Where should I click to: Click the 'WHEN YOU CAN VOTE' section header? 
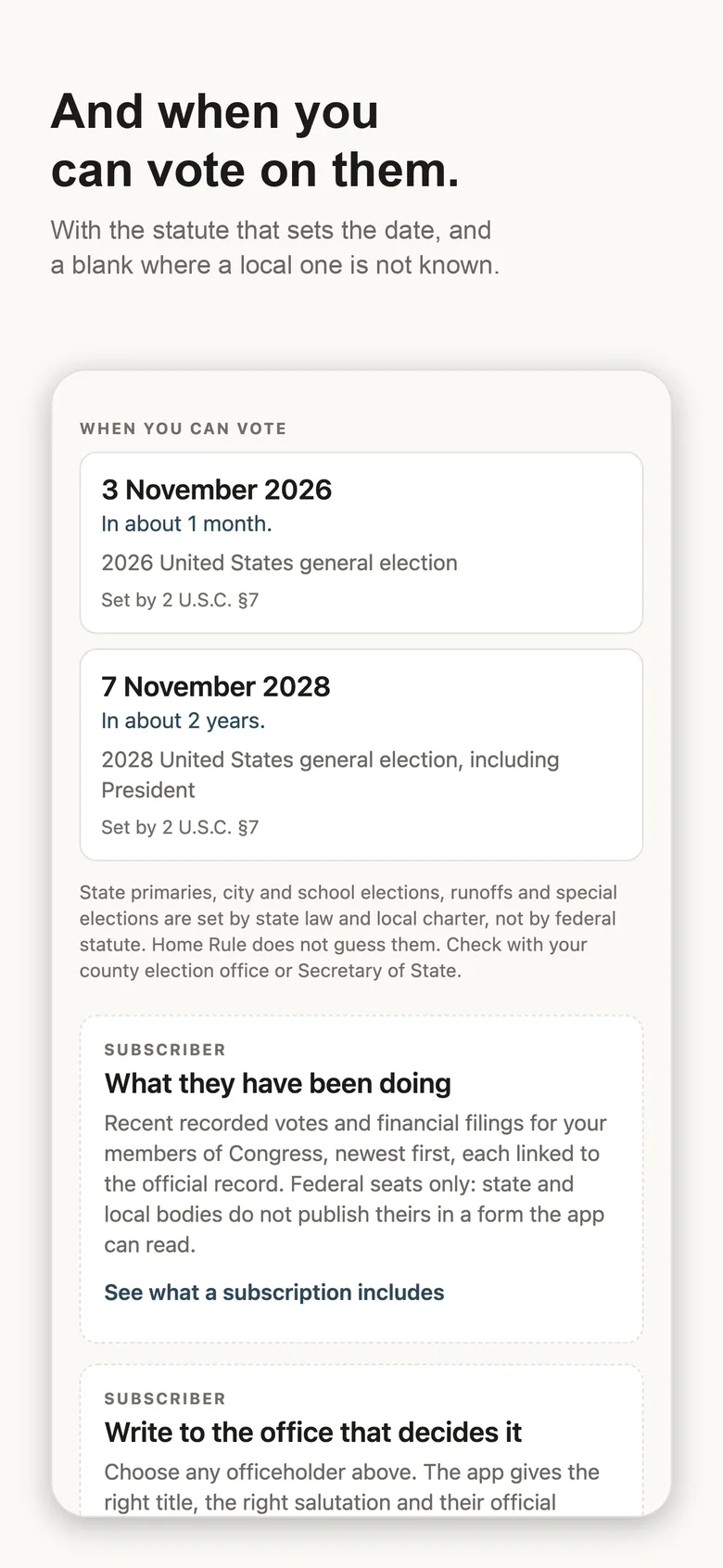click(x=184, y=428)
